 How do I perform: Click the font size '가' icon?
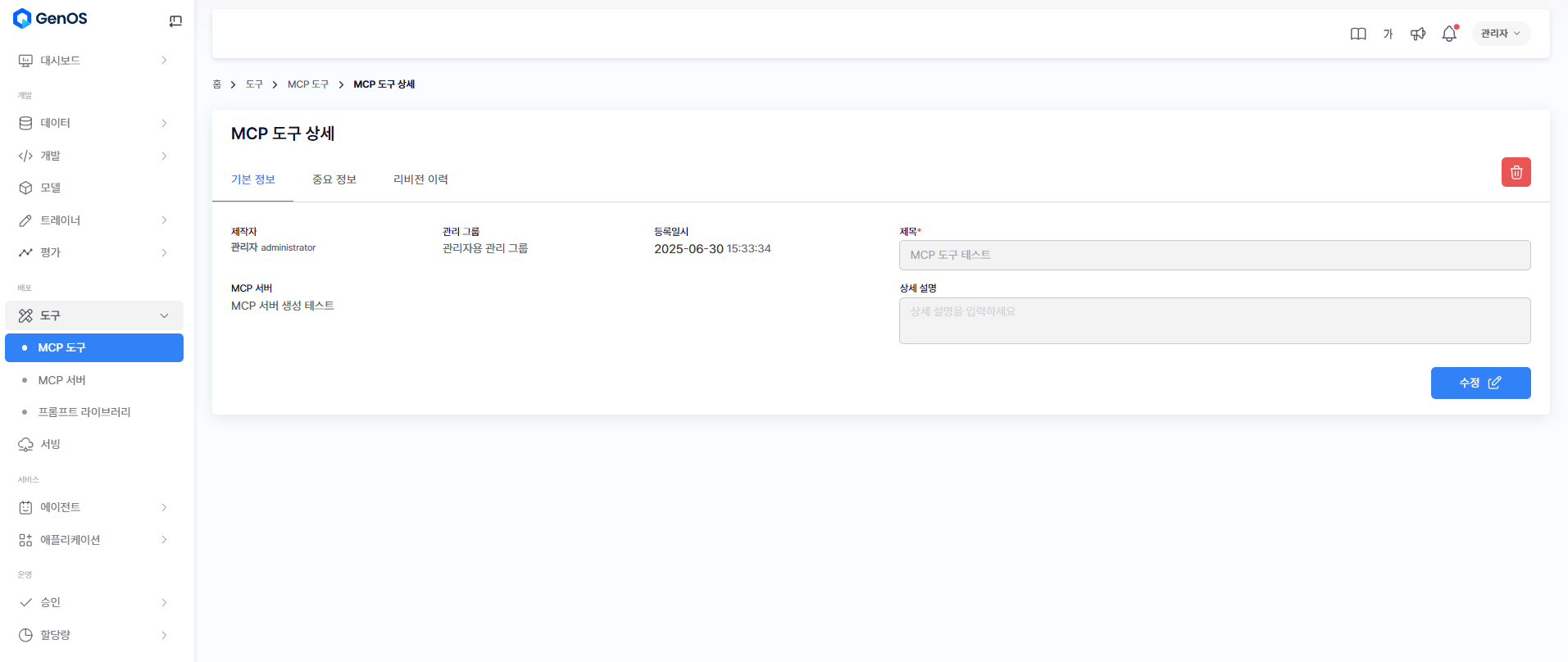coord(1388,34)
